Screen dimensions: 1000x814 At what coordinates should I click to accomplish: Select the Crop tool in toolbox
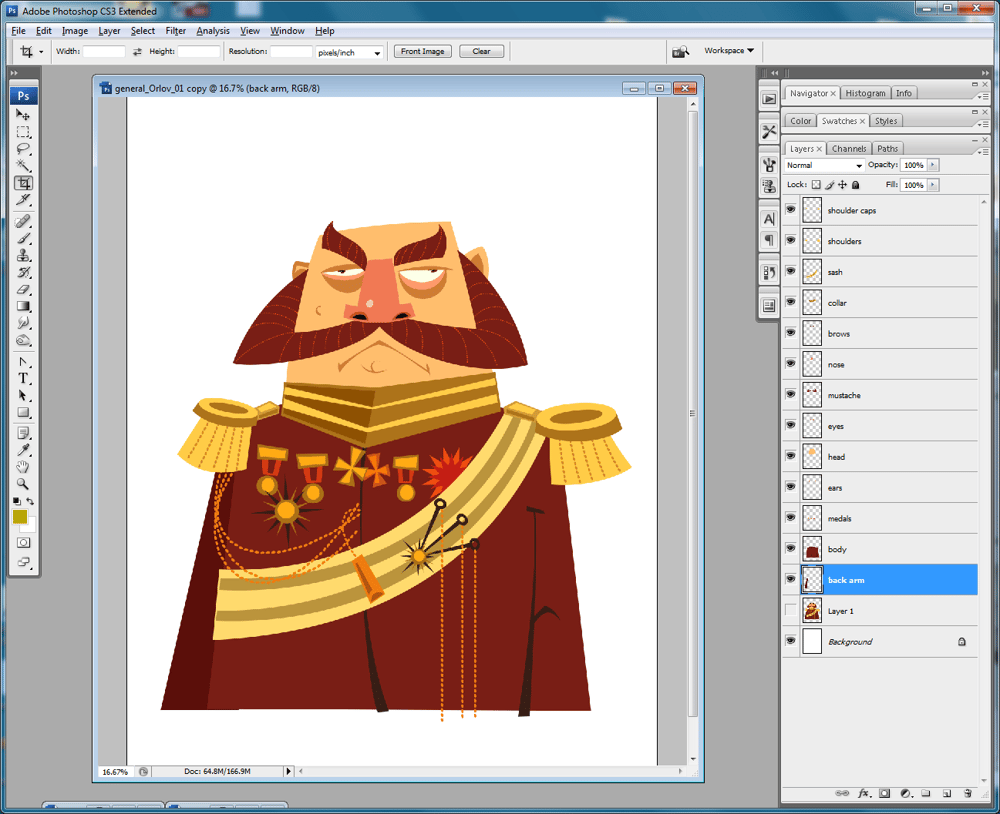click(x=23, y=183)
